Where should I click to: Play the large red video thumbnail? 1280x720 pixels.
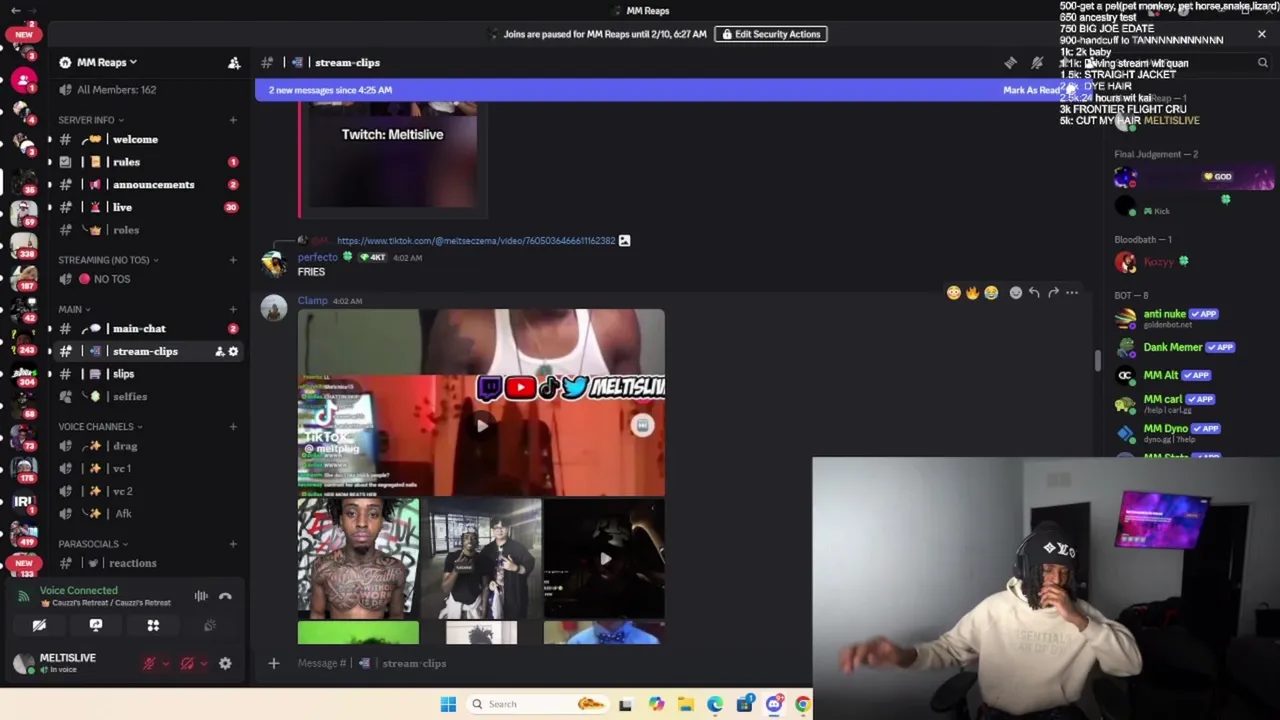(x=481, y=425)
